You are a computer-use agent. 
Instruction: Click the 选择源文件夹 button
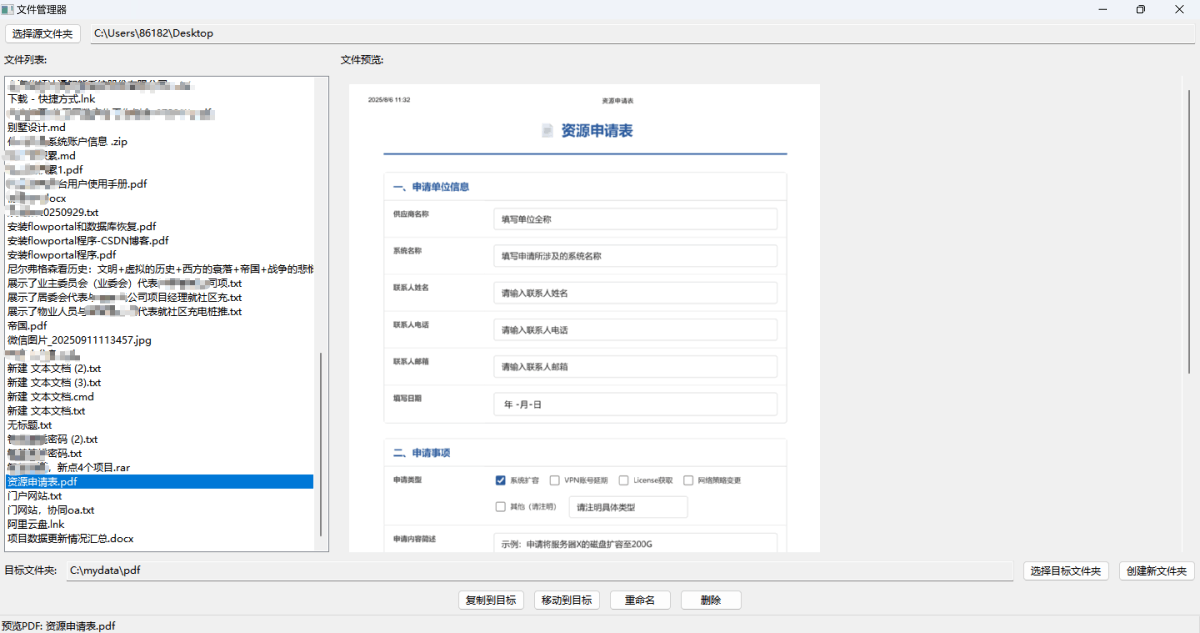(43, 33)
